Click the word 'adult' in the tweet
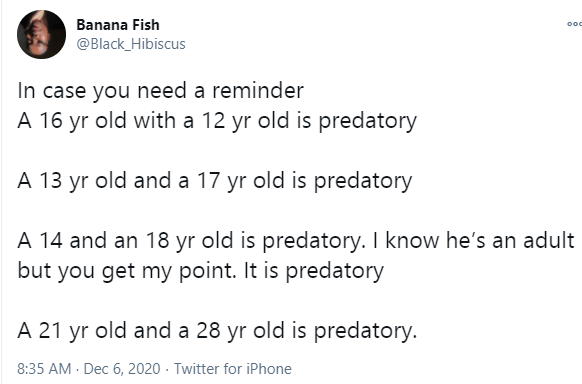 point(549,240)
